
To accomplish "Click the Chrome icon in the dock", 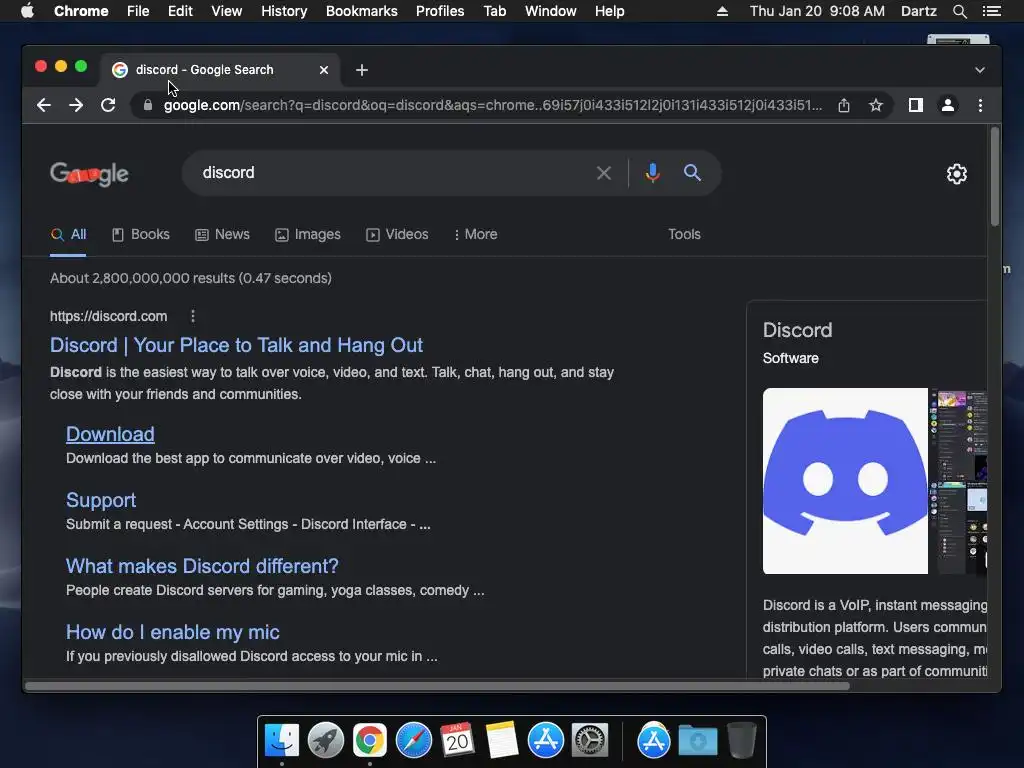I will click(370, 741).
